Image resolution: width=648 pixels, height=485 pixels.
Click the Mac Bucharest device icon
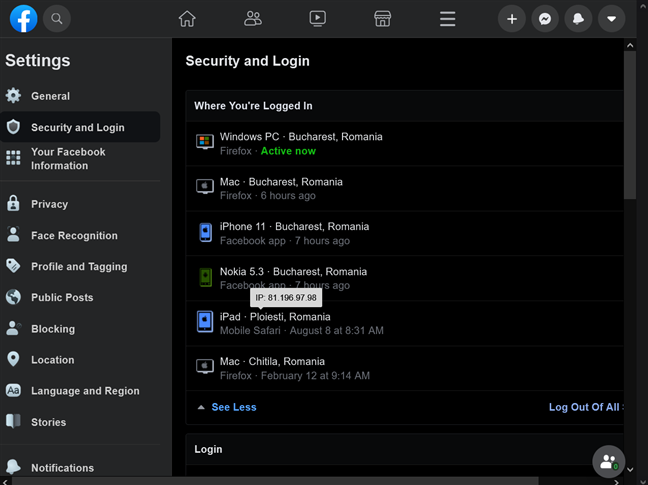pos(205,187)
